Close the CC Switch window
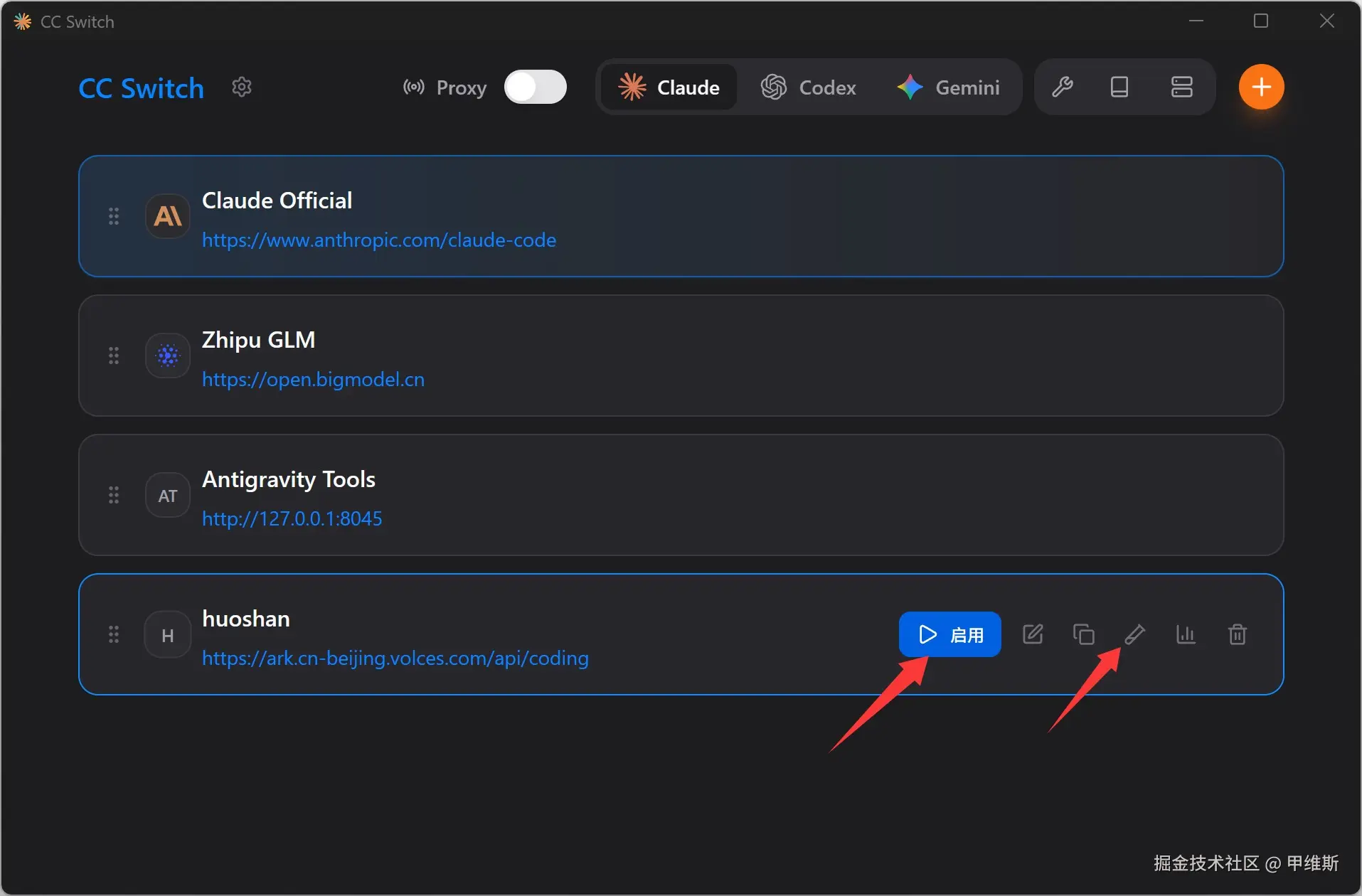This screenshot has width=1362, height=896. click(1327, 21)
